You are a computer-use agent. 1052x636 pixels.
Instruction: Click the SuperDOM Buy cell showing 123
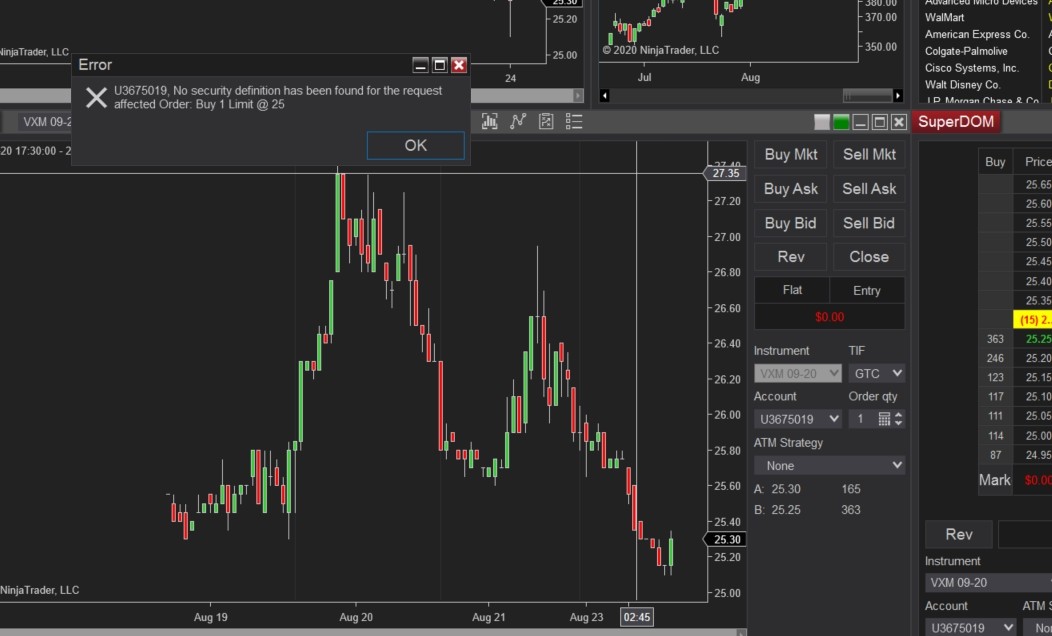(996, 378)
